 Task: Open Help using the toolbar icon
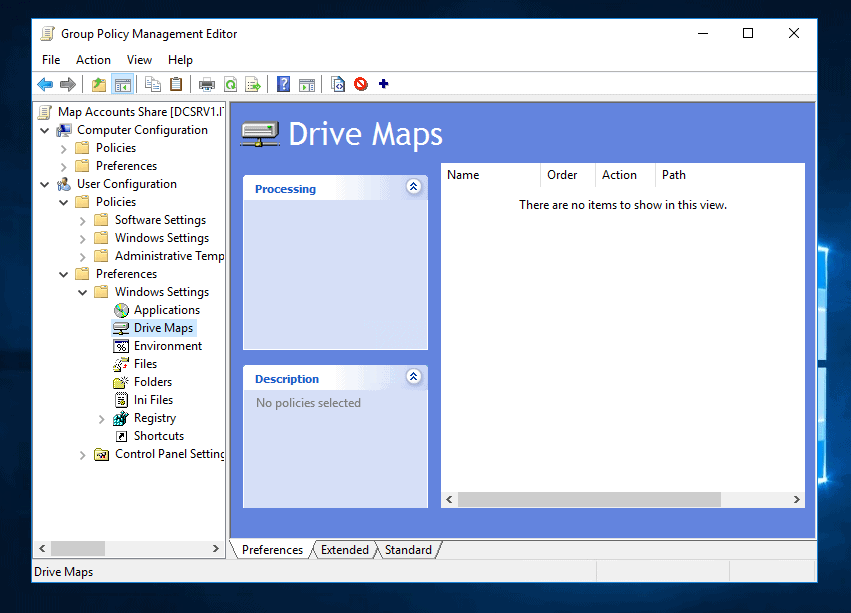283,84
